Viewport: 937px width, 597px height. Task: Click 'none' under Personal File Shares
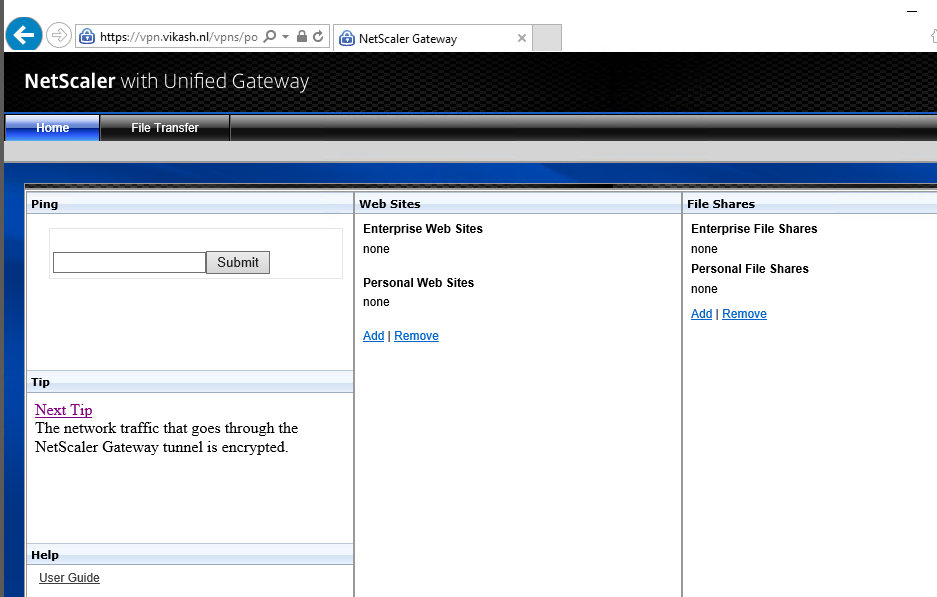point(704,289)
